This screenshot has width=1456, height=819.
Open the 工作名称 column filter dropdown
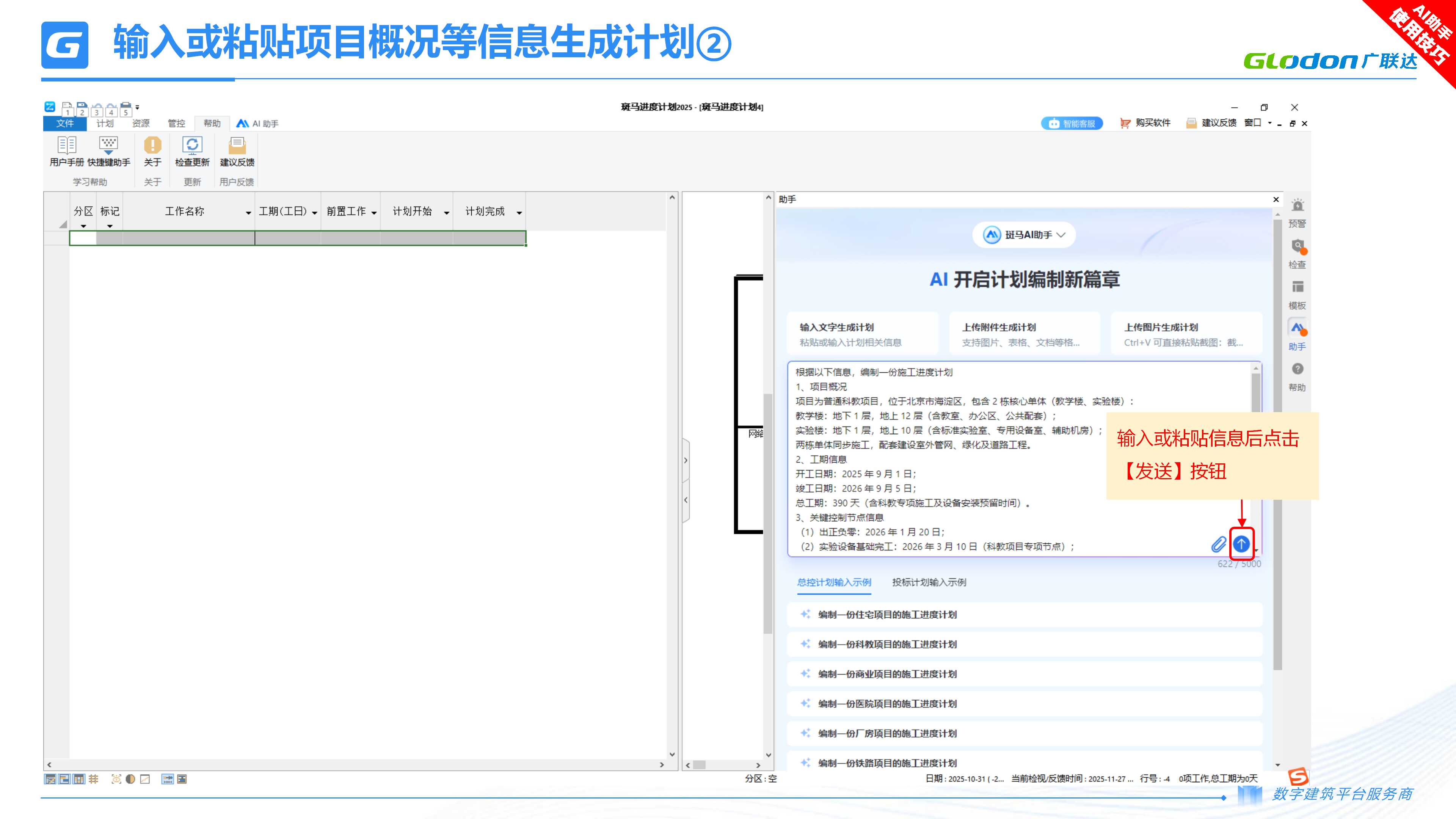[248, 212]
